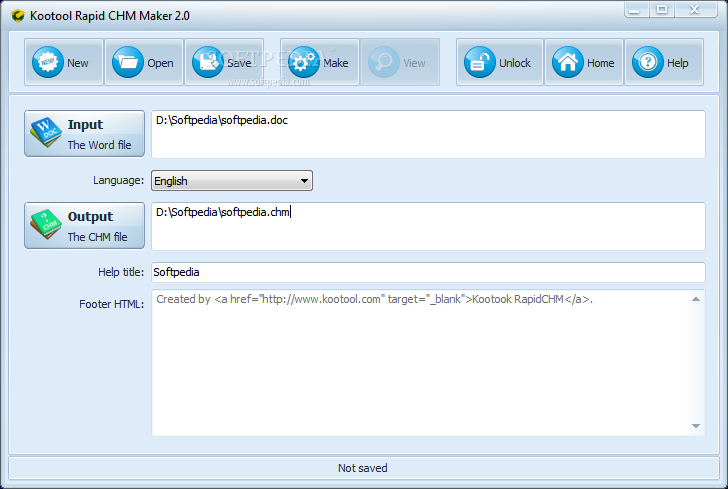Screen dimensions: 728x489
Task: Save the current project
Action: pyautogui.click(x=224, y=62)
